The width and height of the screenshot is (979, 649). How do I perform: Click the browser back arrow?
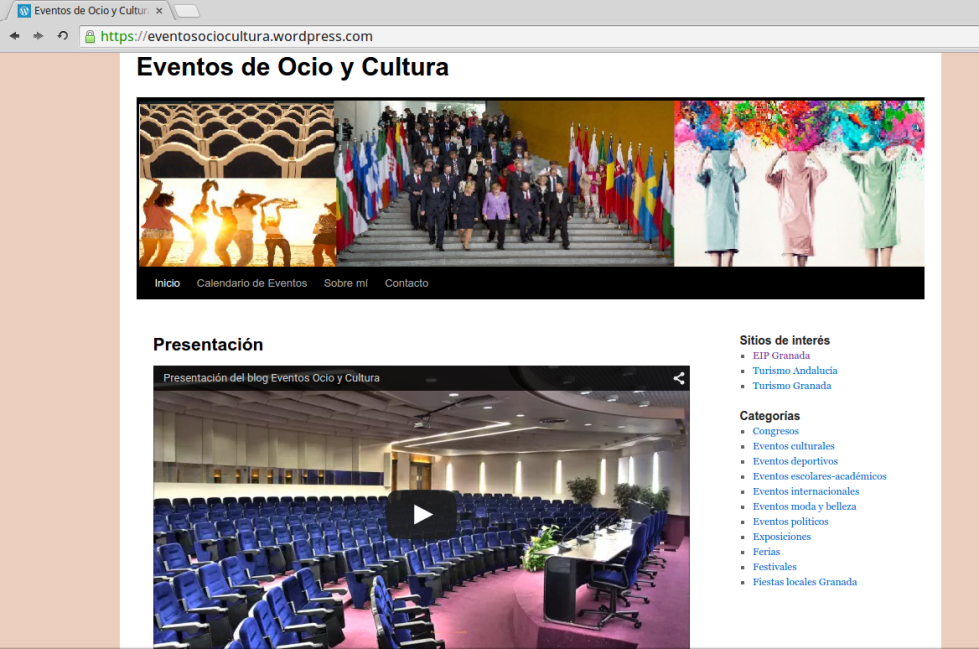[x=14, y=36]
